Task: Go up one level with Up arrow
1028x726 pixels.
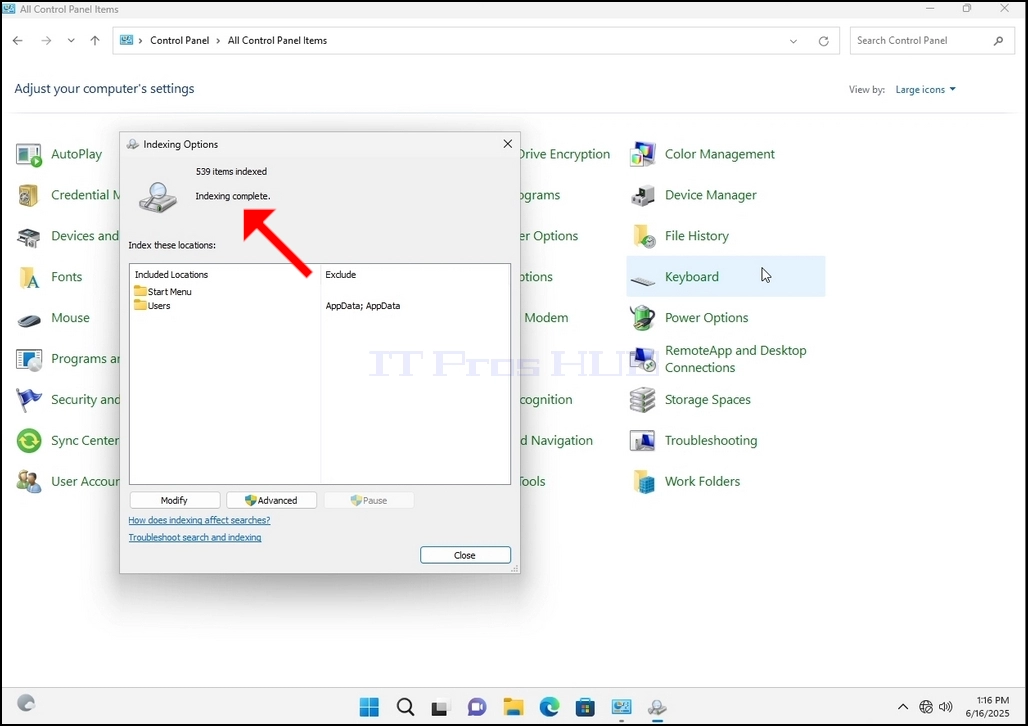Action: click(95, 41)
